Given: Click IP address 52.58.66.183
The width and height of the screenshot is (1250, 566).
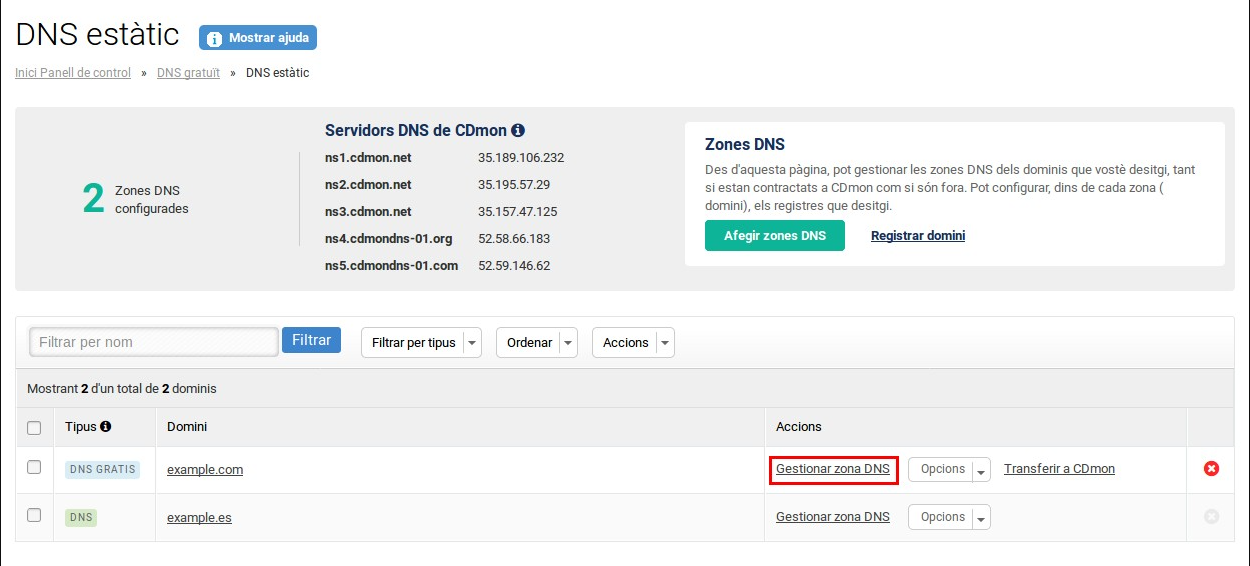Looking at the screenshot, I should [514, 239].
